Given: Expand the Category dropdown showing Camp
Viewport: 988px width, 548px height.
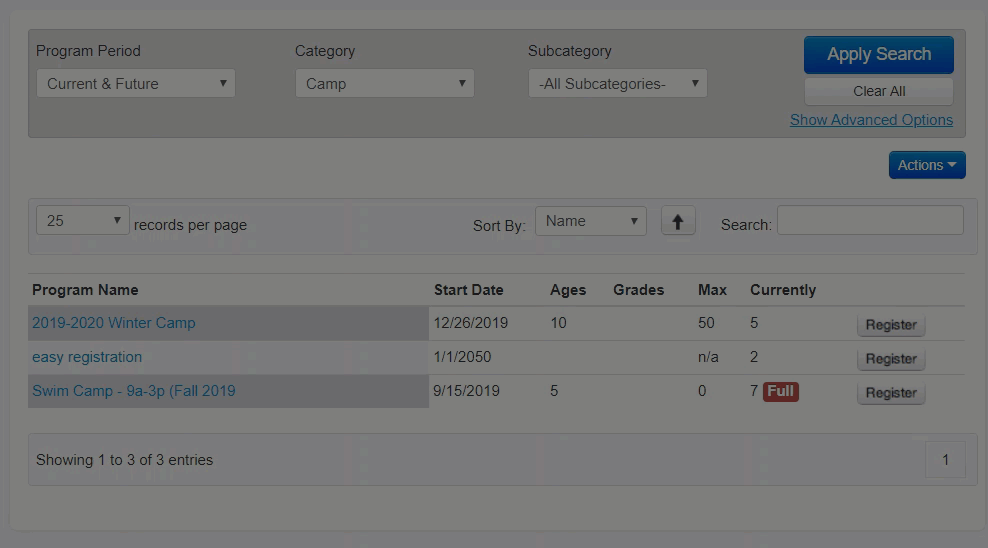Looking at the screenshot, I should (384, 84).
